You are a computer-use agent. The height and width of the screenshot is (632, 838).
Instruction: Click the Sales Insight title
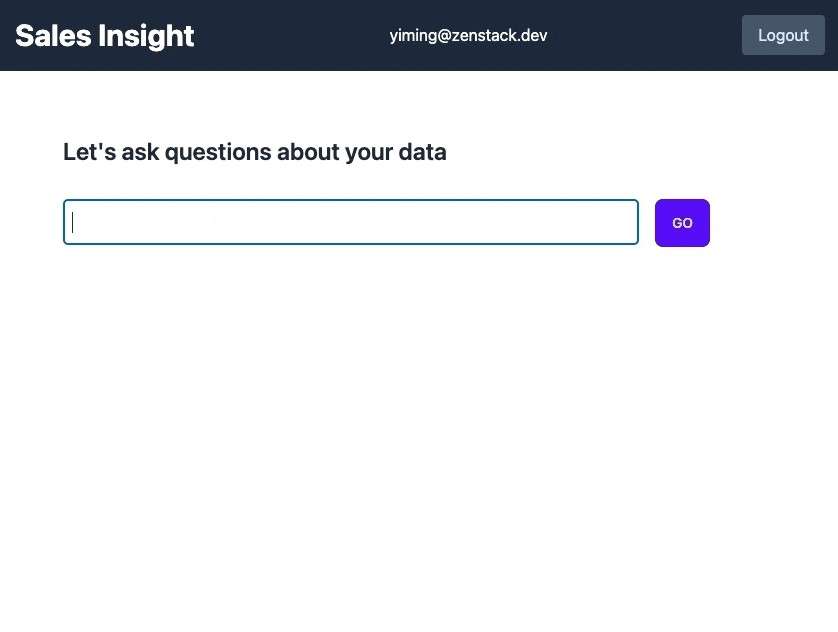point(105,36)
